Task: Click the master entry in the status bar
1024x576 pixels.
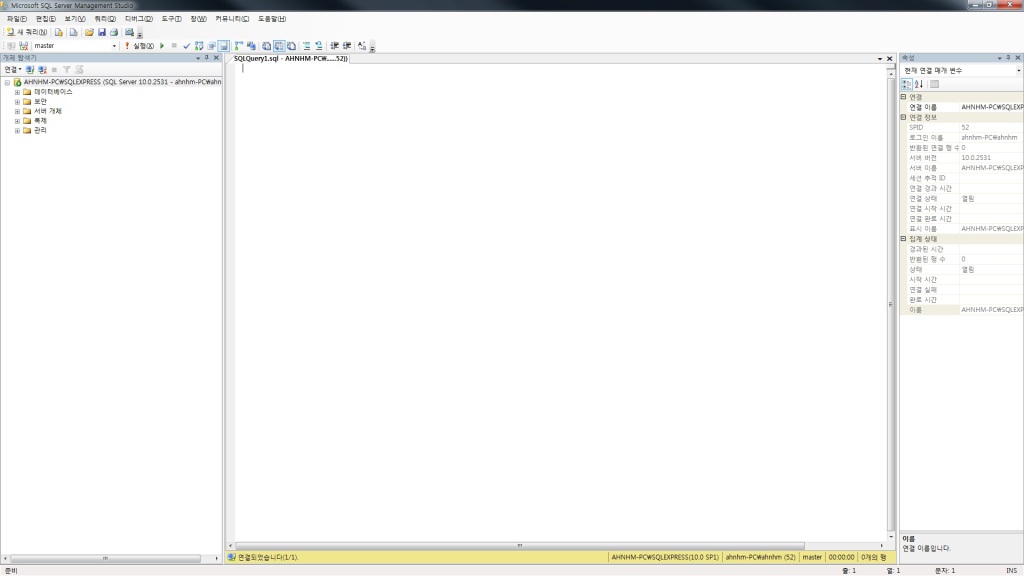Action: (812, 557)
